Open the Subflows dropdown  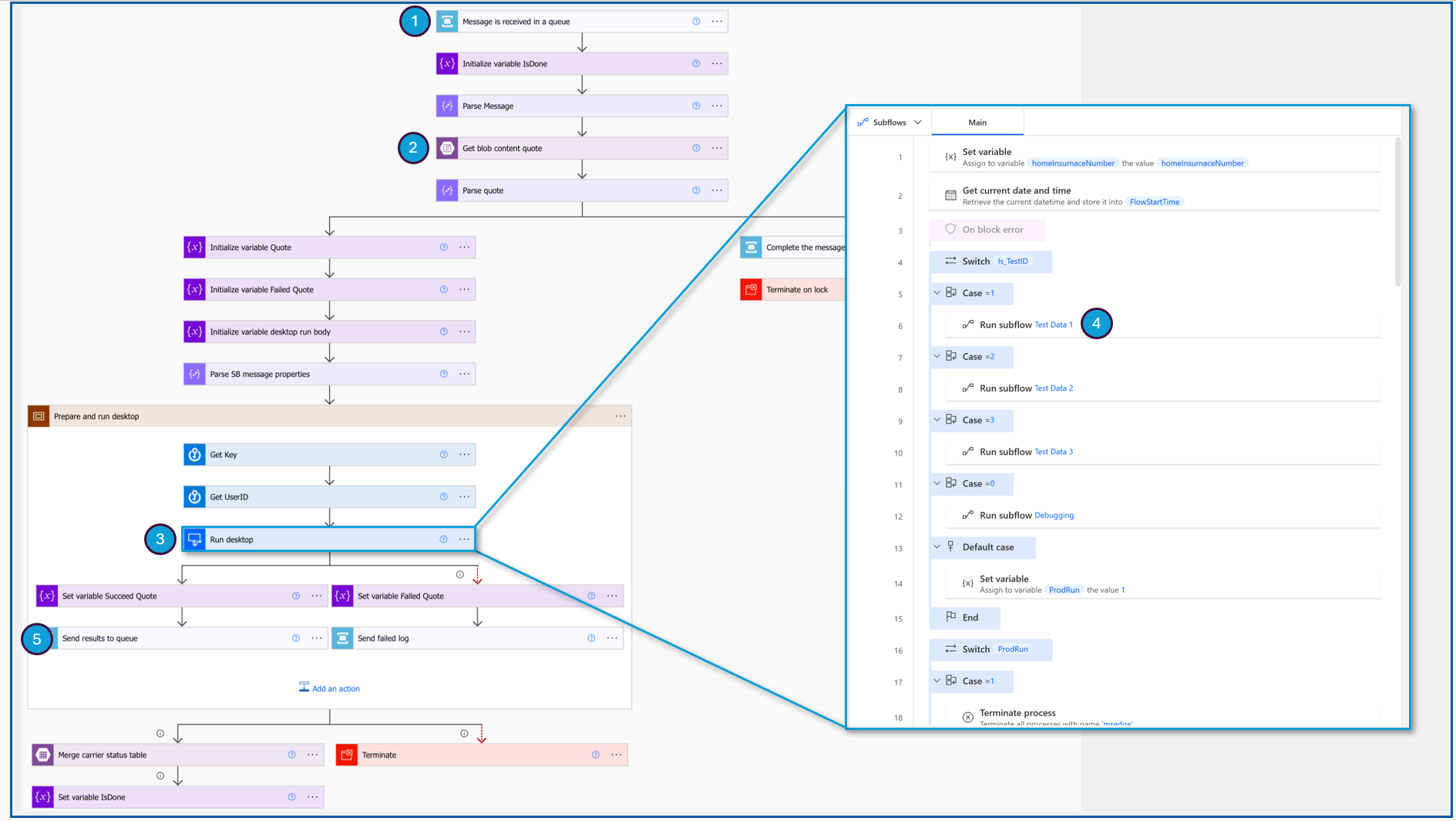[917, 122]
